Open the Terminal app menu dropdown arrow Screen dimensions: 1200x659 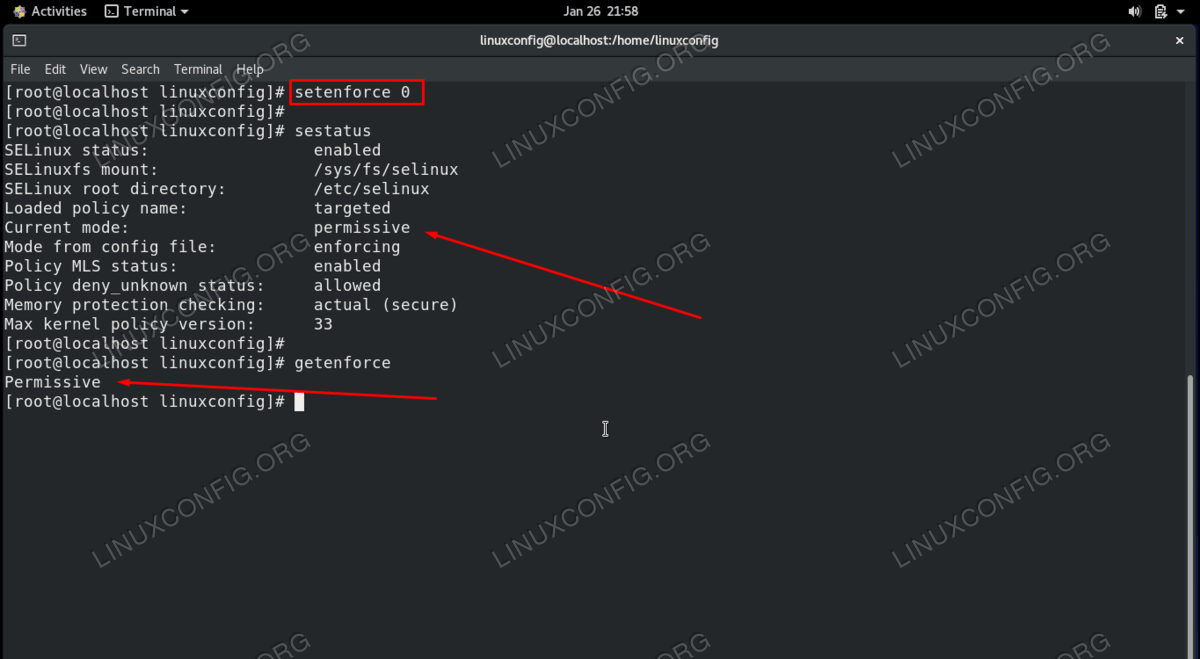(x=184, y=12)
